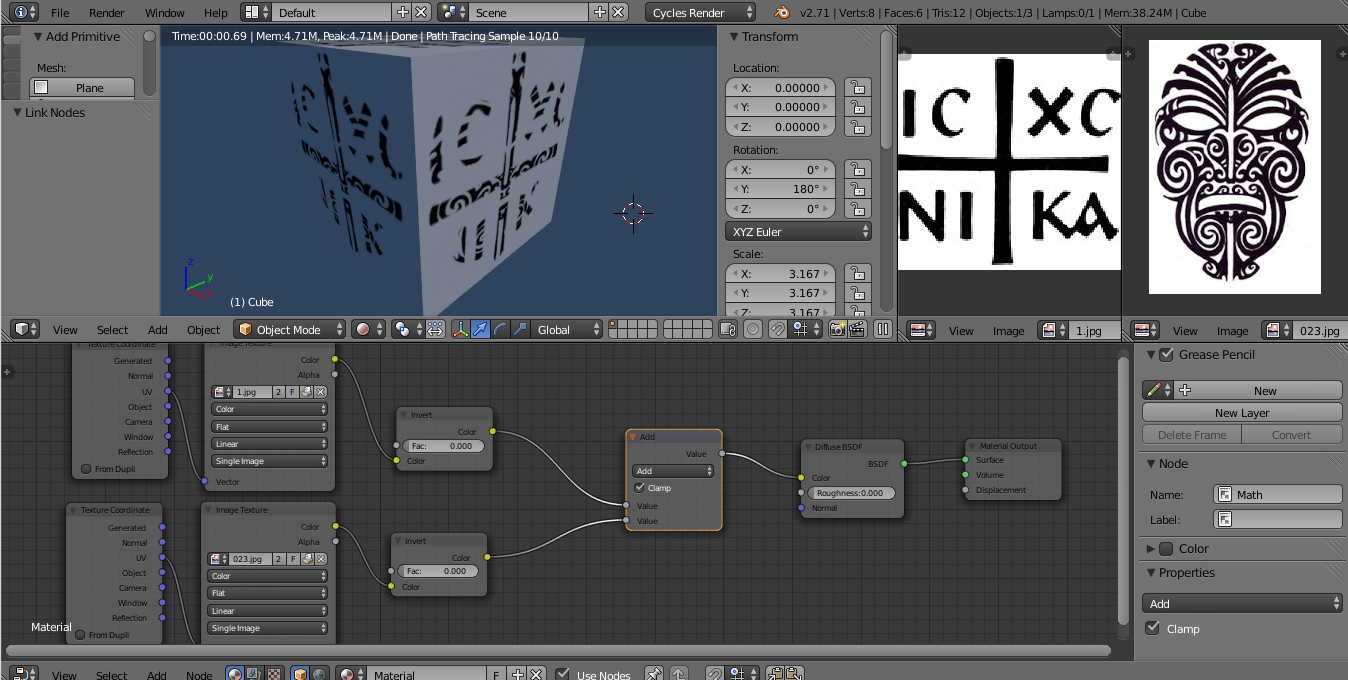Click the paste nodes clipboard icon
The height and width of the screenshot is (680, 1348).
coord(793,675)
